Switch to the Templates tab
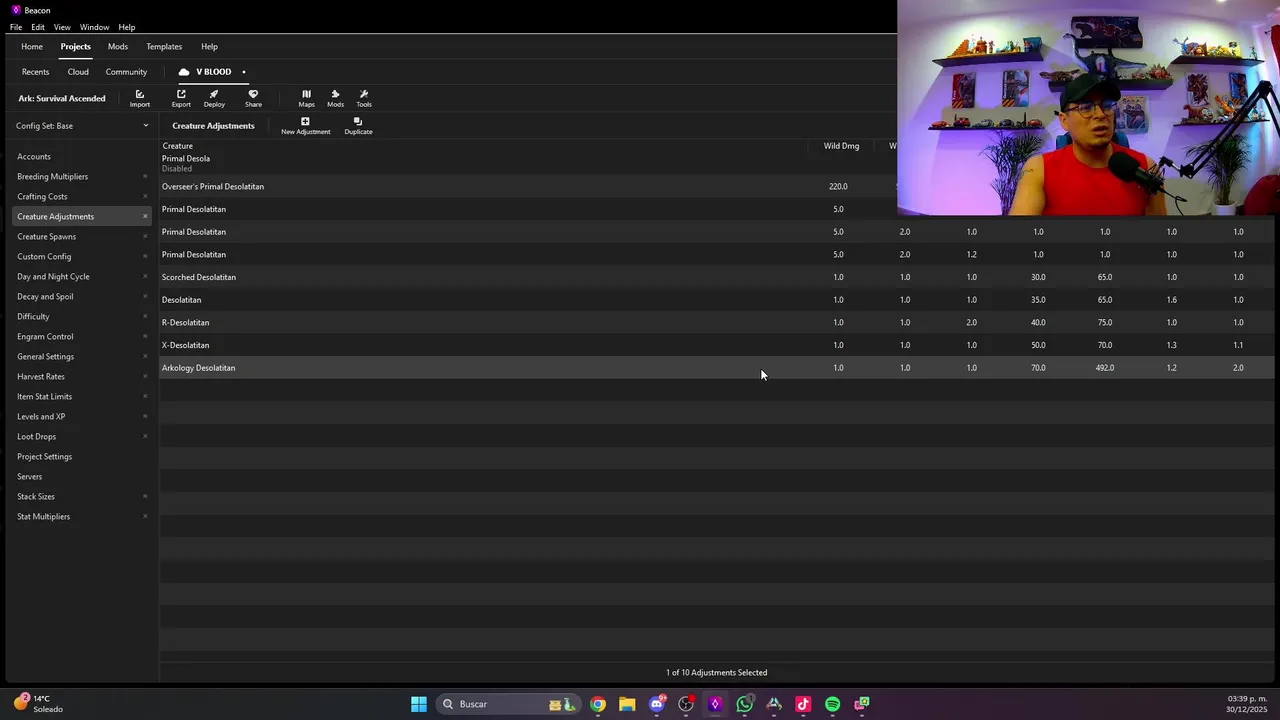Viewport: 1280px width, 720px height. [164, 47]
